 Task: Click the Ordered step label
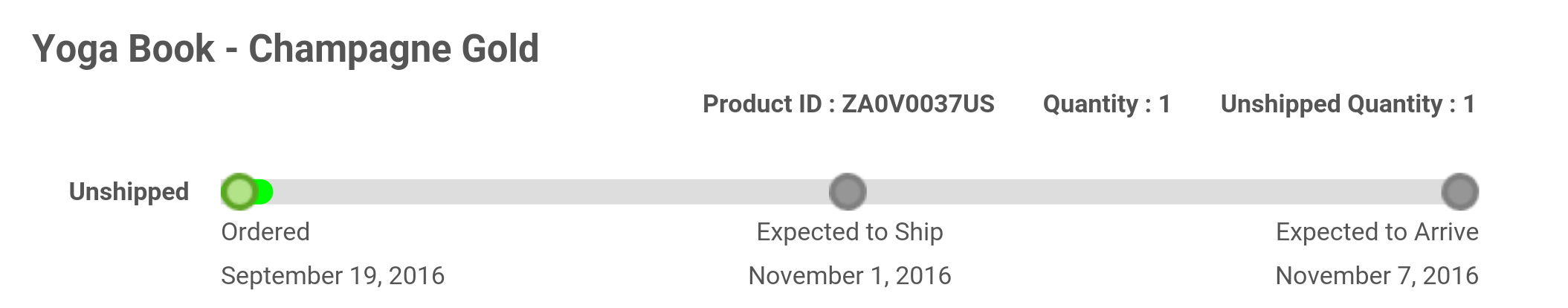265,232
